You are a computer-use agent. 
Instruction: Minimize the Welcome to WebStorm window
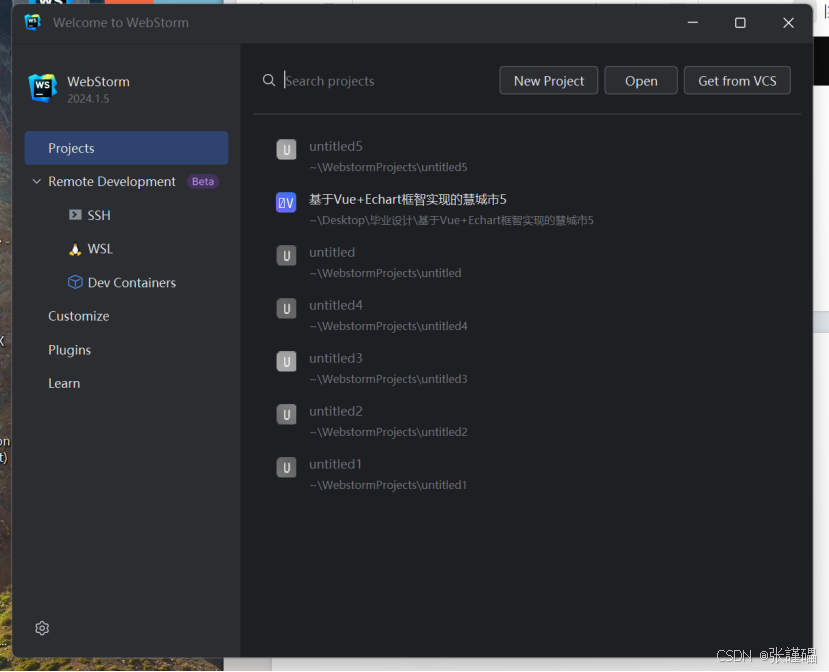coord(693,23)
